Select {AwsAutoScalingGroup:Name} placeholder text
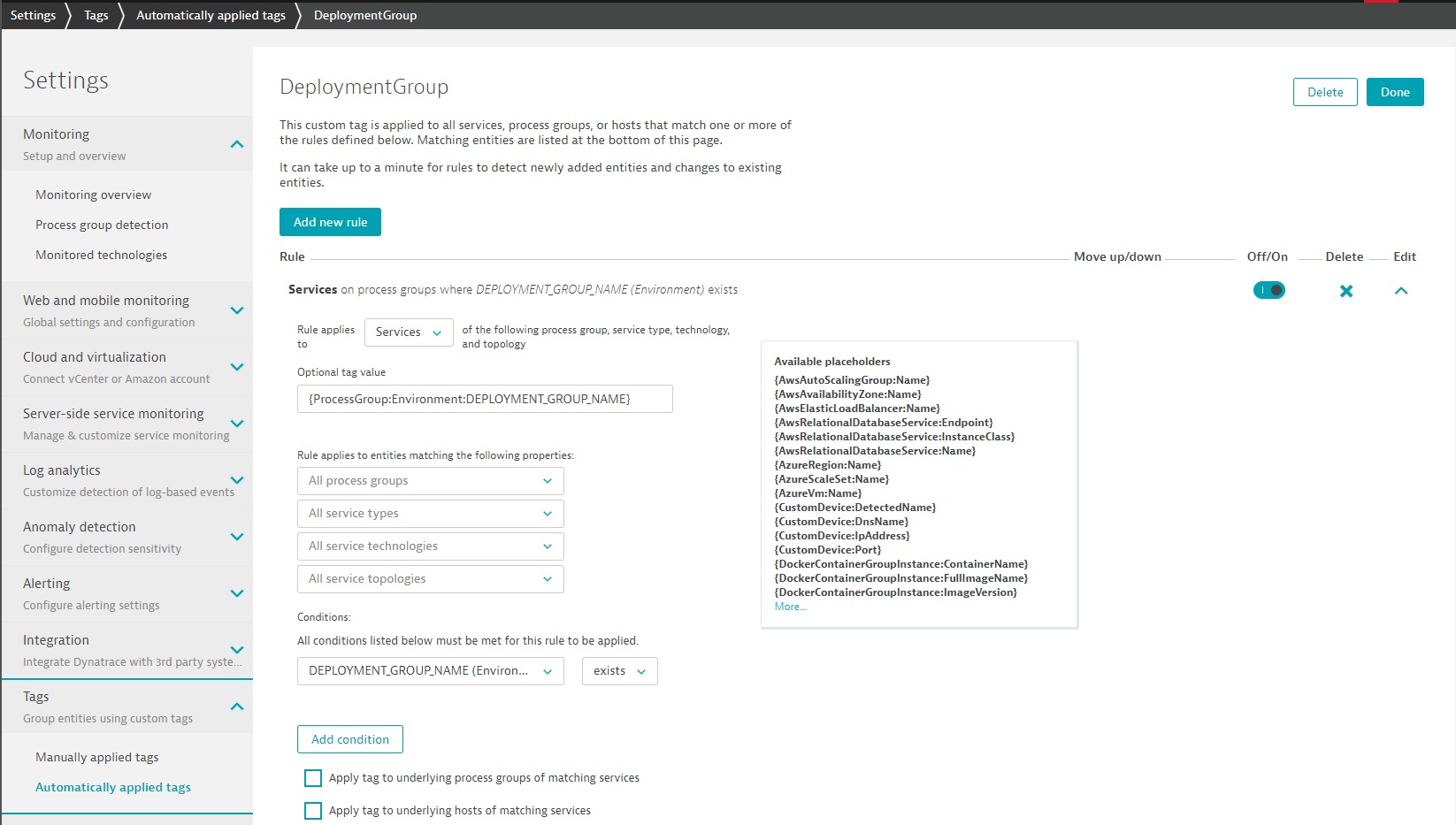The height and width of the screenshot is (825, 1456). tap(852, 380)
